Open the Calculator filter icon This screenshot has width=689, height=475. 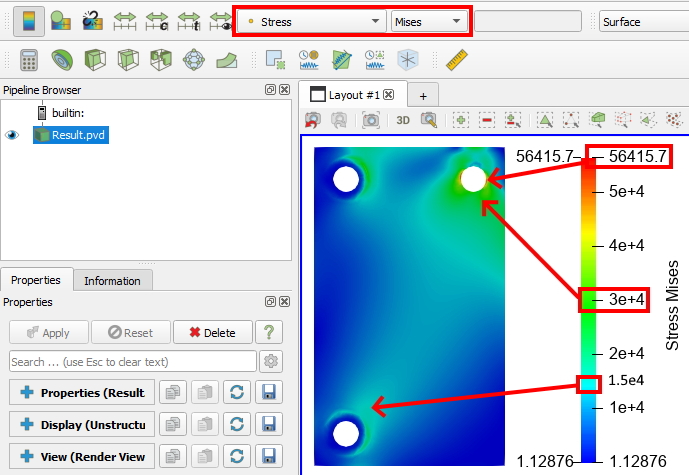click(29, 60)
